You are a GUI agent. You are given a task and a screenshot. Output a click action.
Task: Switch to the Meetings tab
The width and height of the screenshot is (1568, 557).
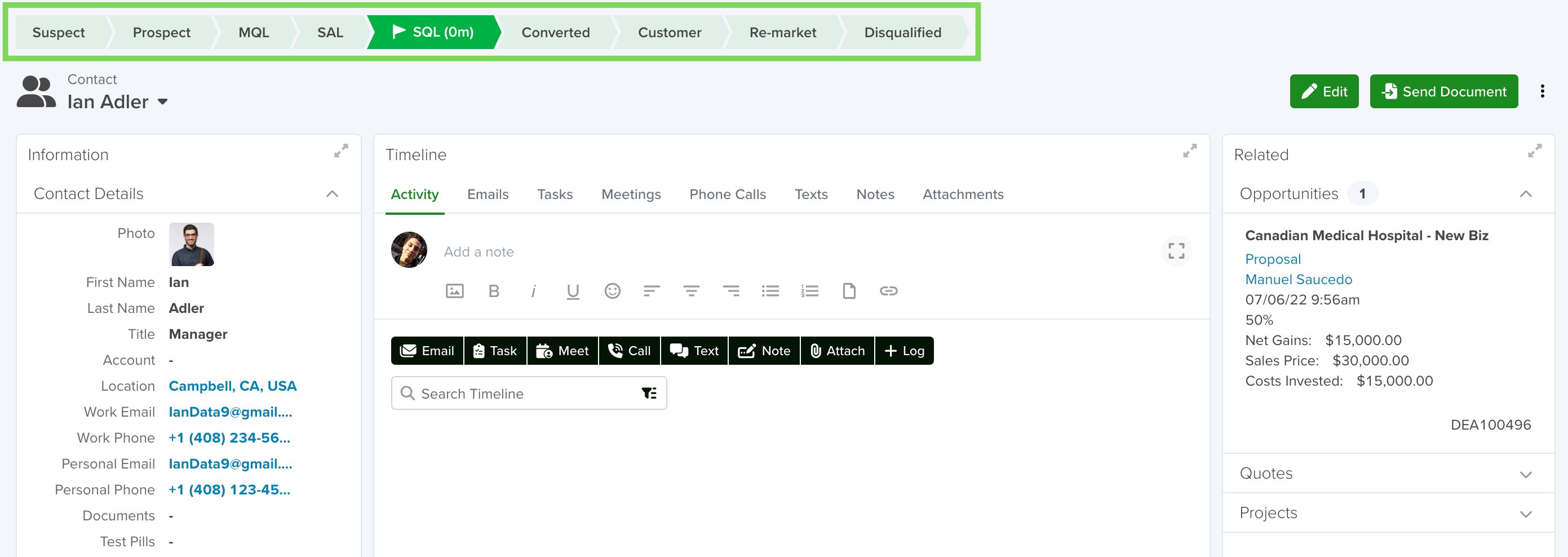pos(631,194)
